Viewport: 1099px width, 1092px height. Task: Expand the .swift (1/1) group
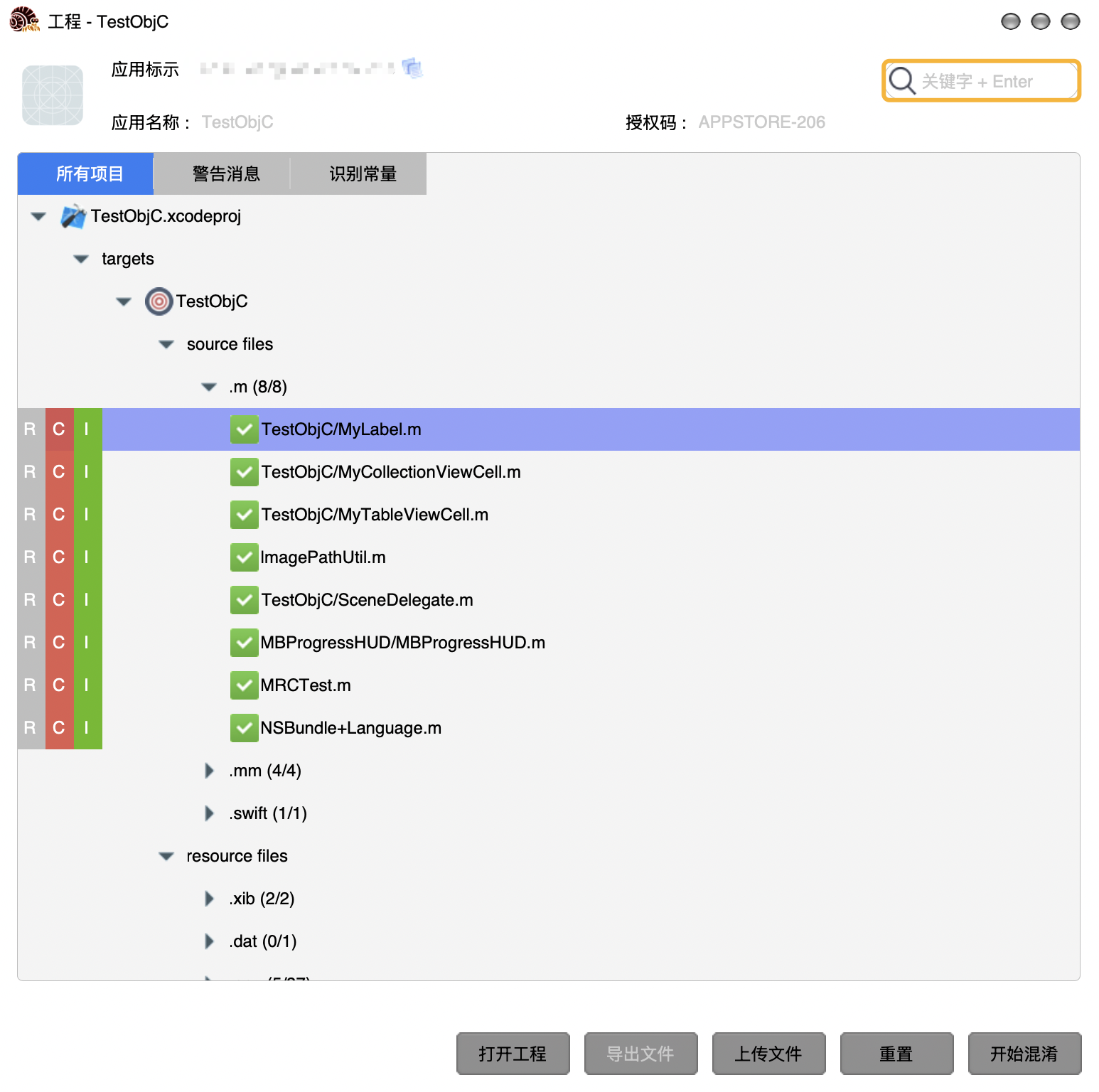point(209,813)
